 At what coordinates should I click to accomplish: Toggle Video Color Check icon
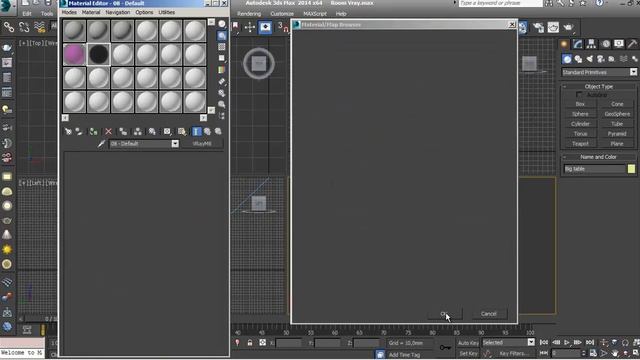[x=222, y=70]
